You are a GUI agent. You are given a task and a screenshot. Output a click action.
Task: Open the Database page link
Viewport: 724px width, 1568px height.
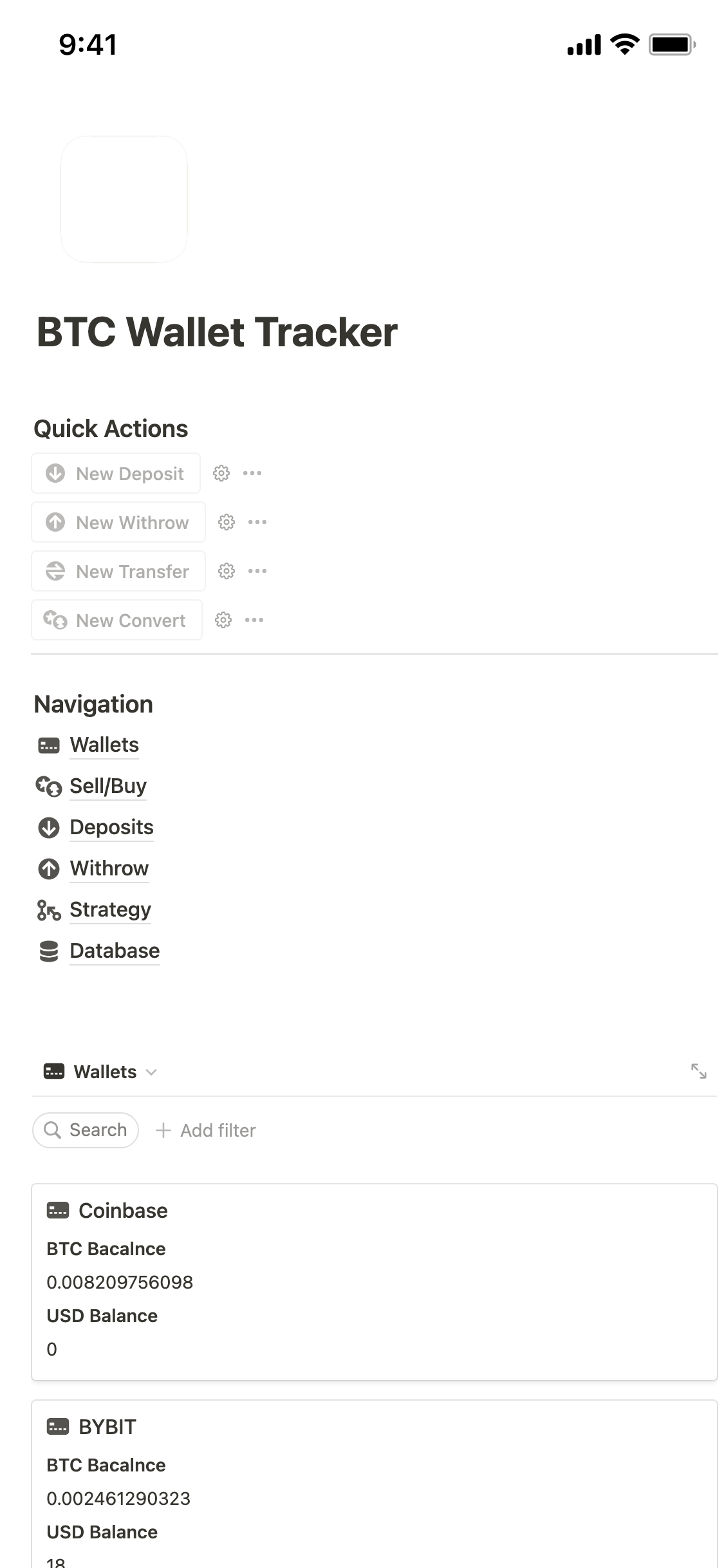click(x=115, y=951)
